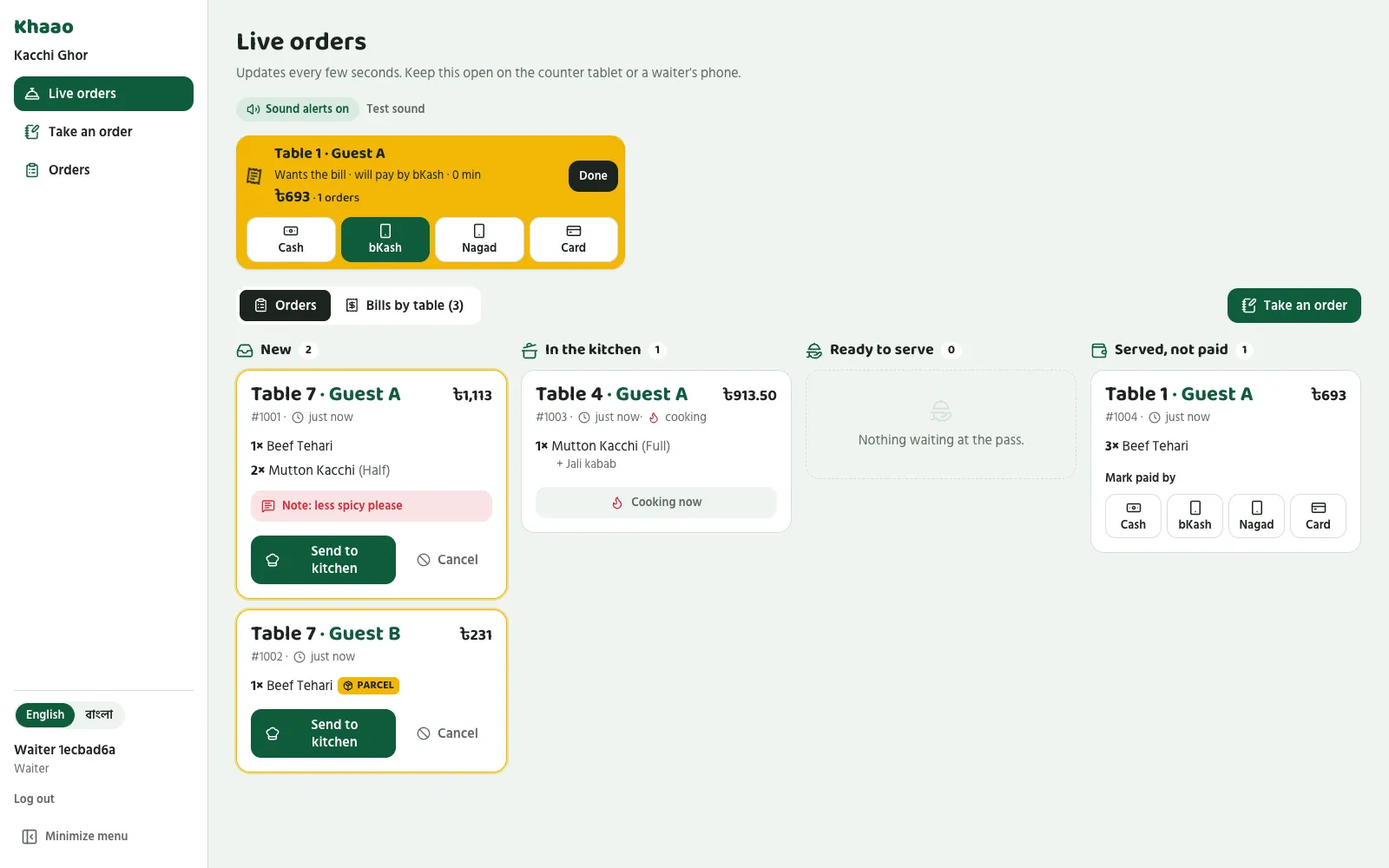Viewport: 1389px width, 868px height.
Task: Cancel the Table 7 Guest B order
Action: [447, 733]
